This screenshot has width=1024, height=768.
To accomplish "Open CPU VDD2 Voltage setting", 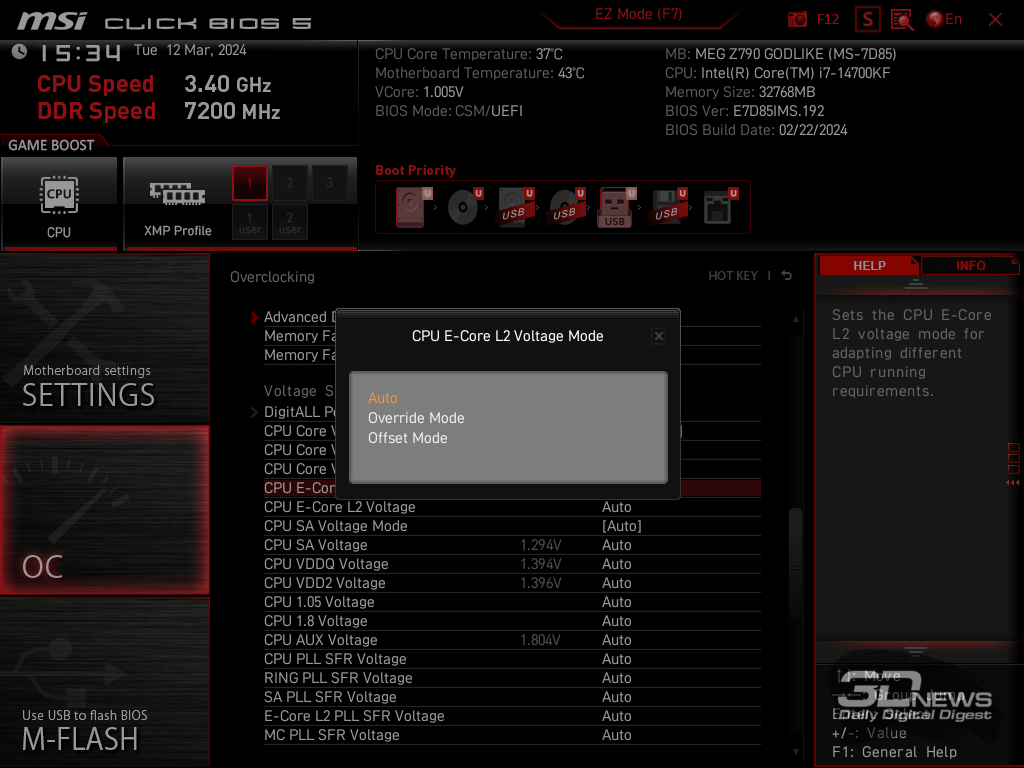I will 512,583.
